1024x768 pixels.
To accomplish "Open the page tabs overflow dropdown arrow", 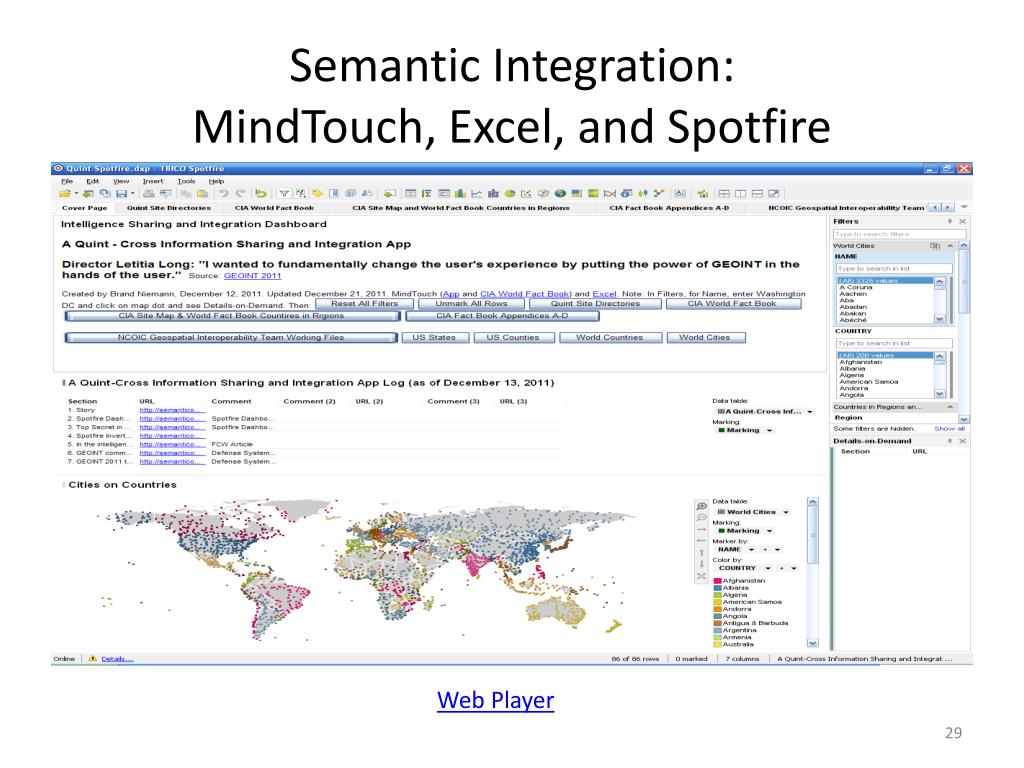I will 964,208.
